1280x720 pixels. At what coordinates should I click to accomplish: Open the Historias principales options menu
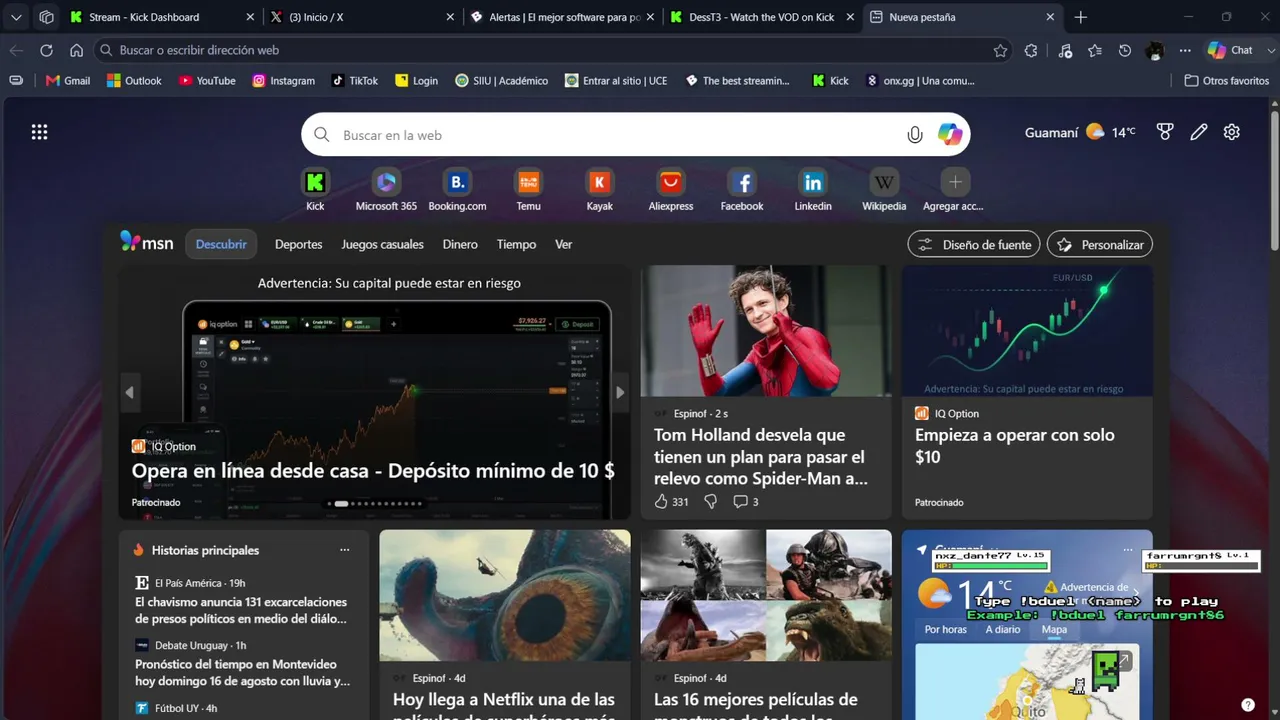tap(345, 550)
